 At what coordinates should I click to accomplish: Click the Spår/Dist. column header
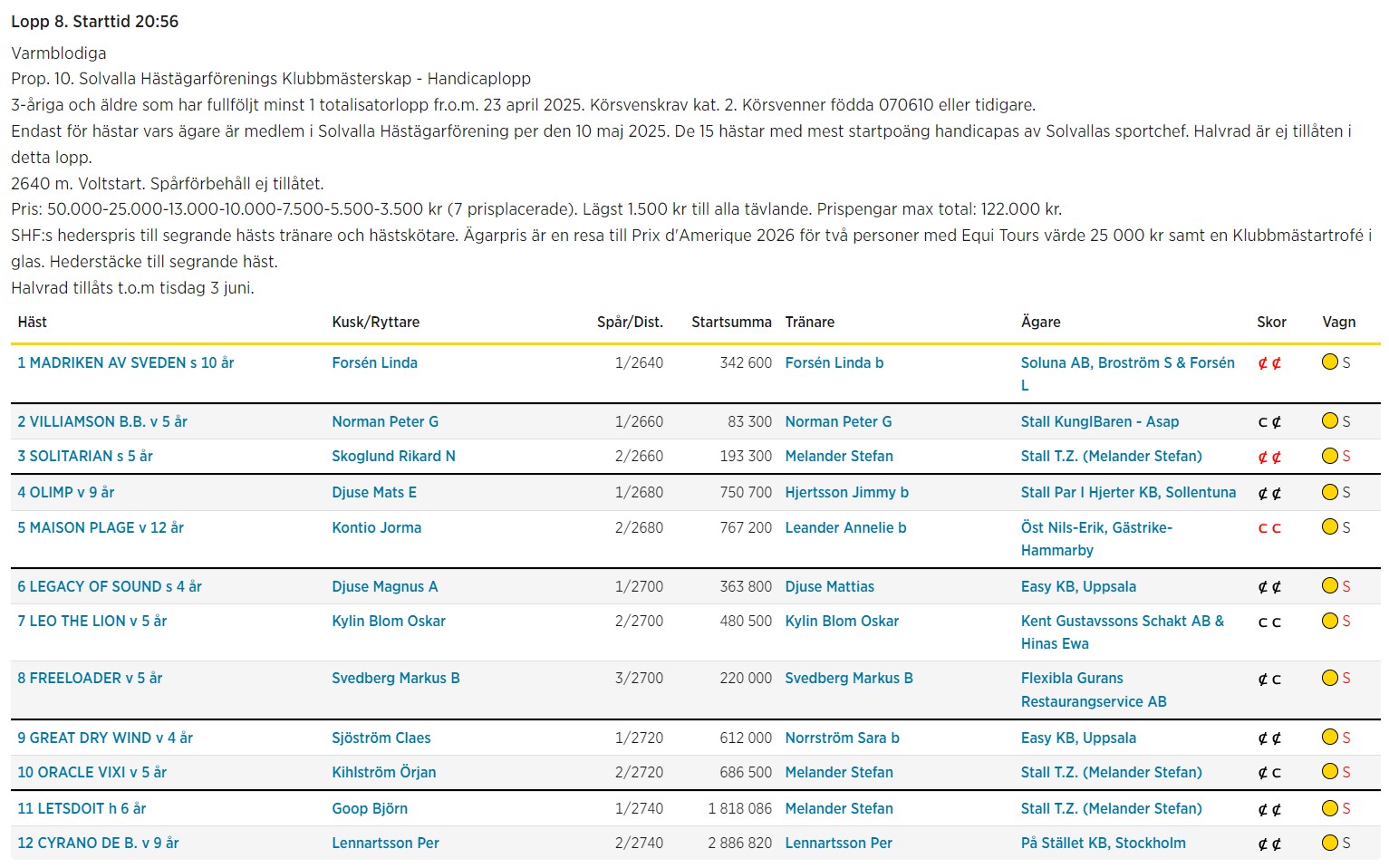630,322
